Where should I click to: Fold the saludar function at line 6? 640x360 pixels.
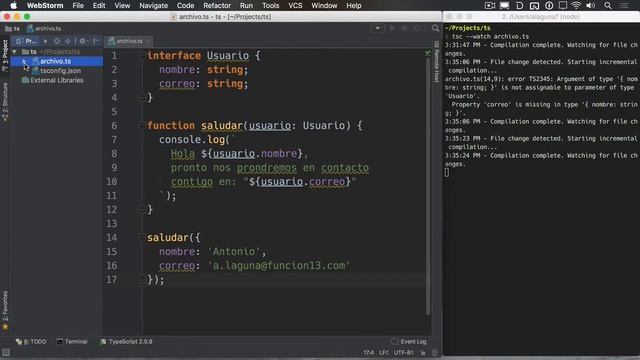pyautogui.click(x=142, y=126)
